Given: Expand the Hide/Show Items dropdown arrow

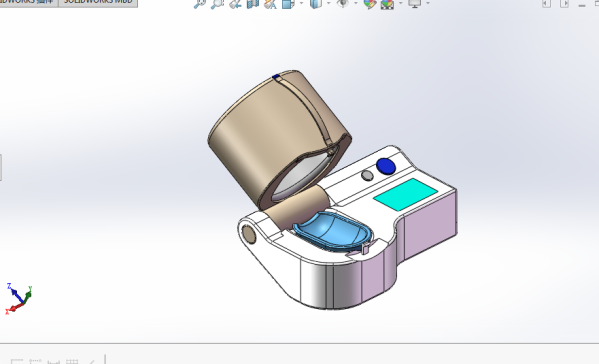Looking at the screenshot, I should (x=356, y=3).
